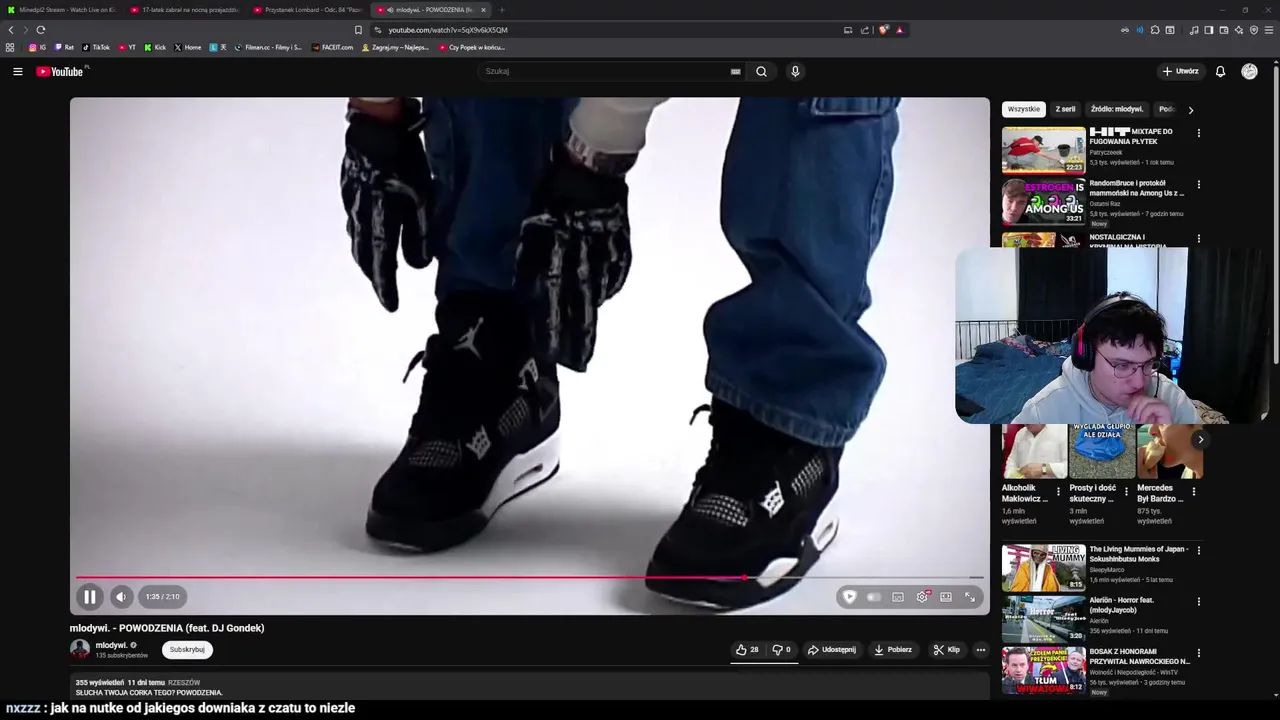1280x720 pixels.
Task: Click the search magnifier button
Action: [761, 71]
